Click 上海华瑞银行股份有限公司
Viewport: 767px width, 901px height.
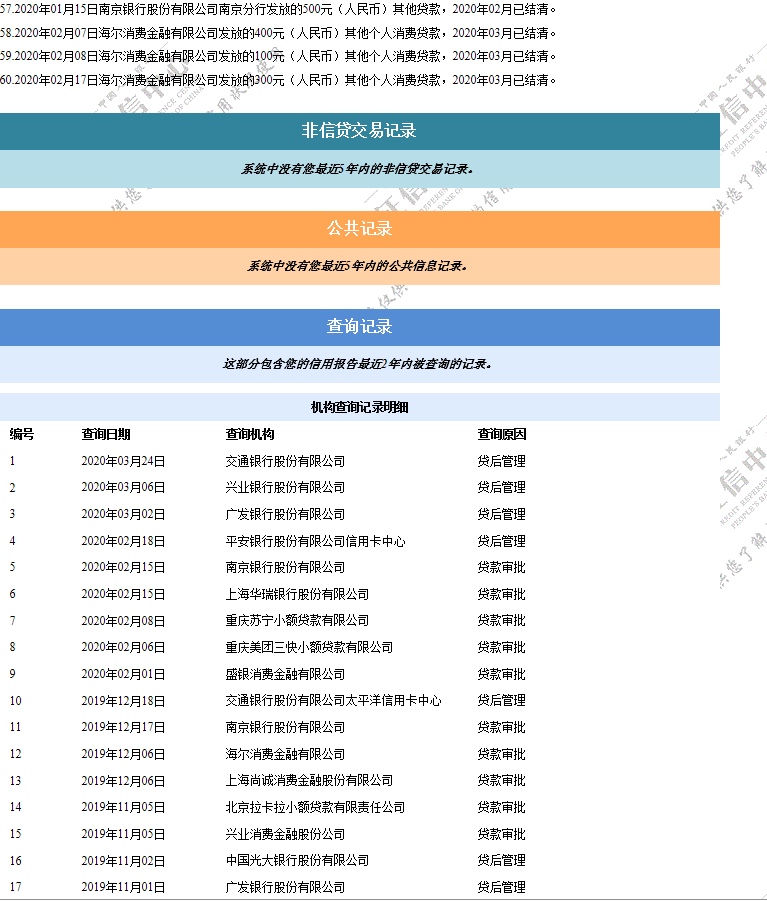(297, 594)
